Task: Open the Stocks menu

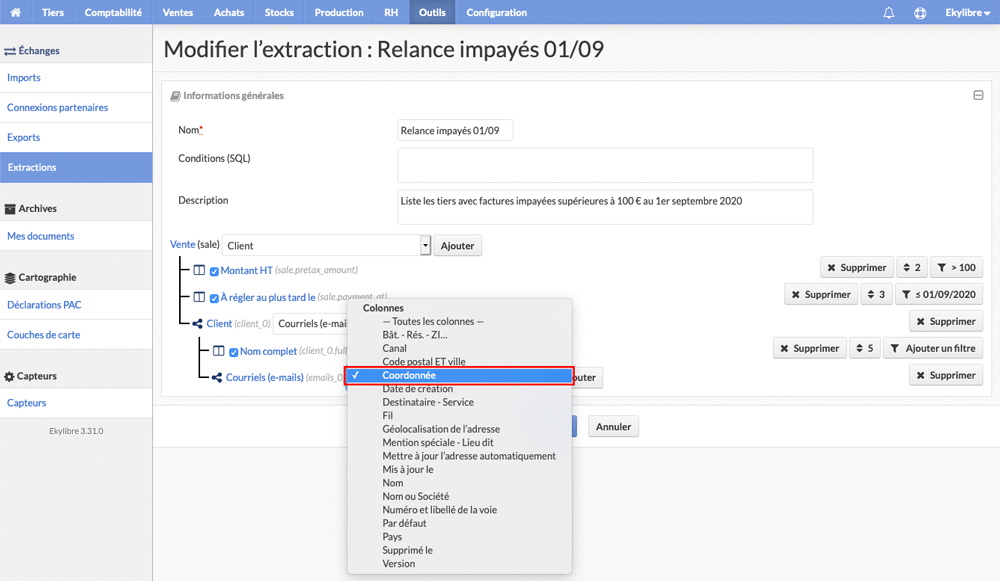Action: [x=279, y=12]
